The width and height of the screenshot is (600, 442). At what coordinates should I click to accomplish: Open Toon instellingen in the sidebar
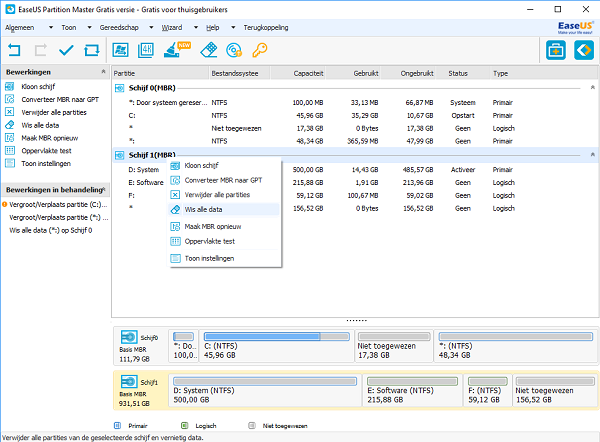[x=46, y=164]
